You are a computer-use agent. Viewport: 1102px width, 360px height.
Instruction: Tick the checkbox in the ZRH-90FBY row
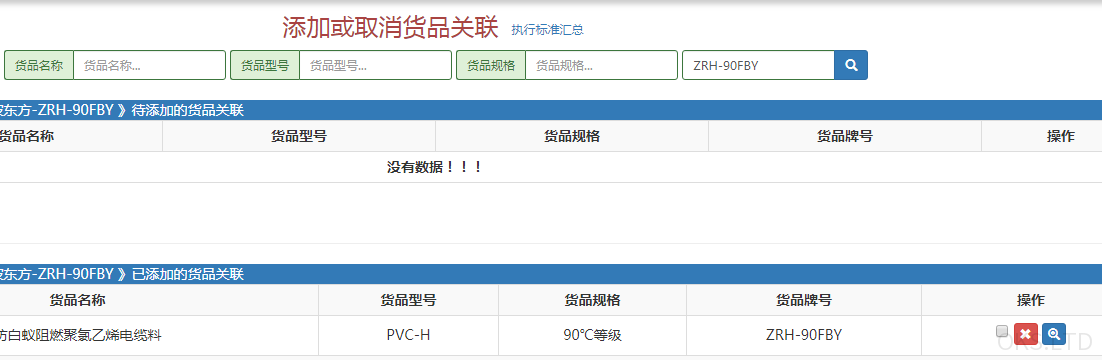1002,331
